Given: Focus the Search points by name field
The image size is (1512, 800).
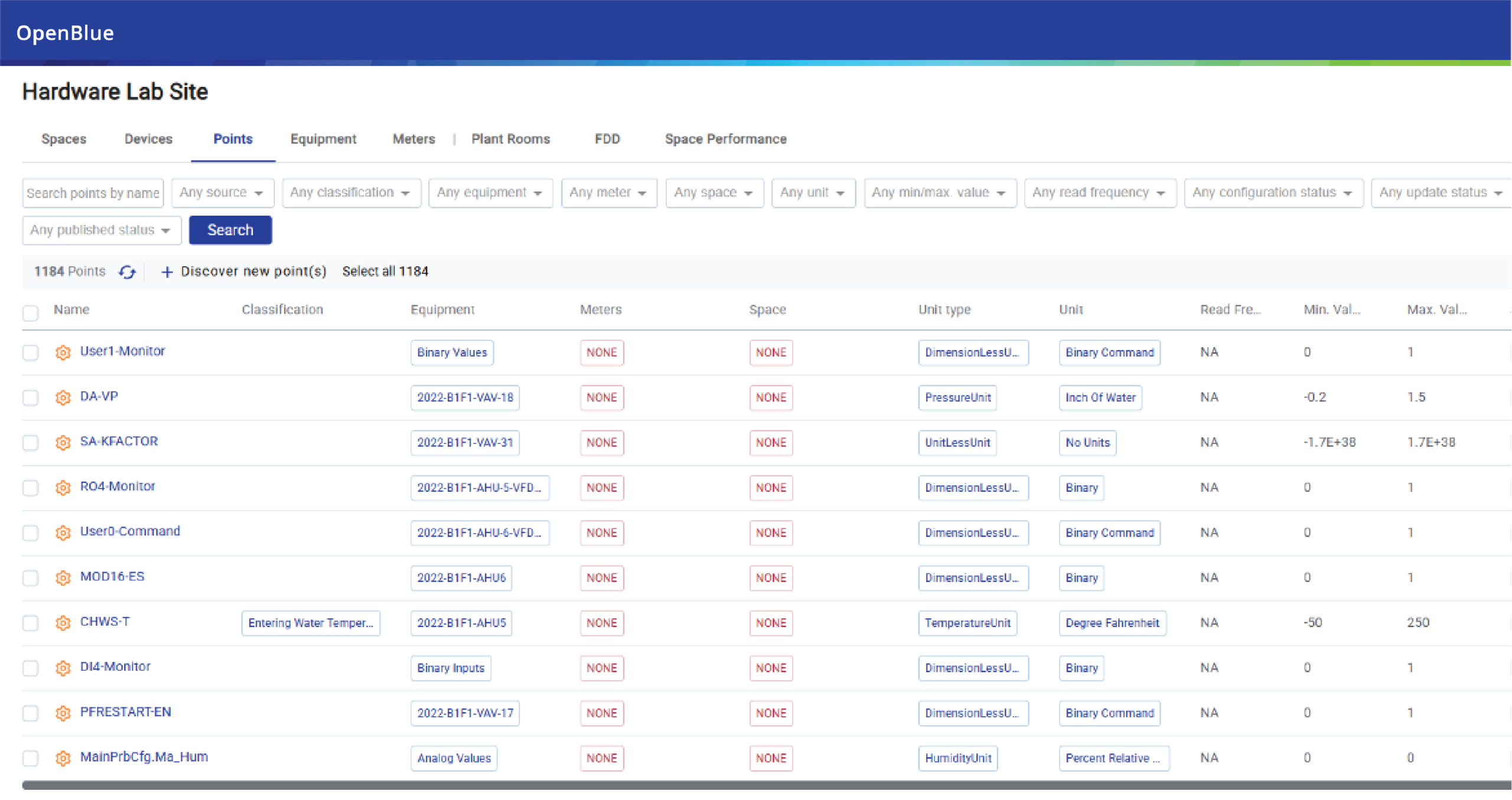Looking at the screenshot, I should pyautogui.click(x=93, y=193).
